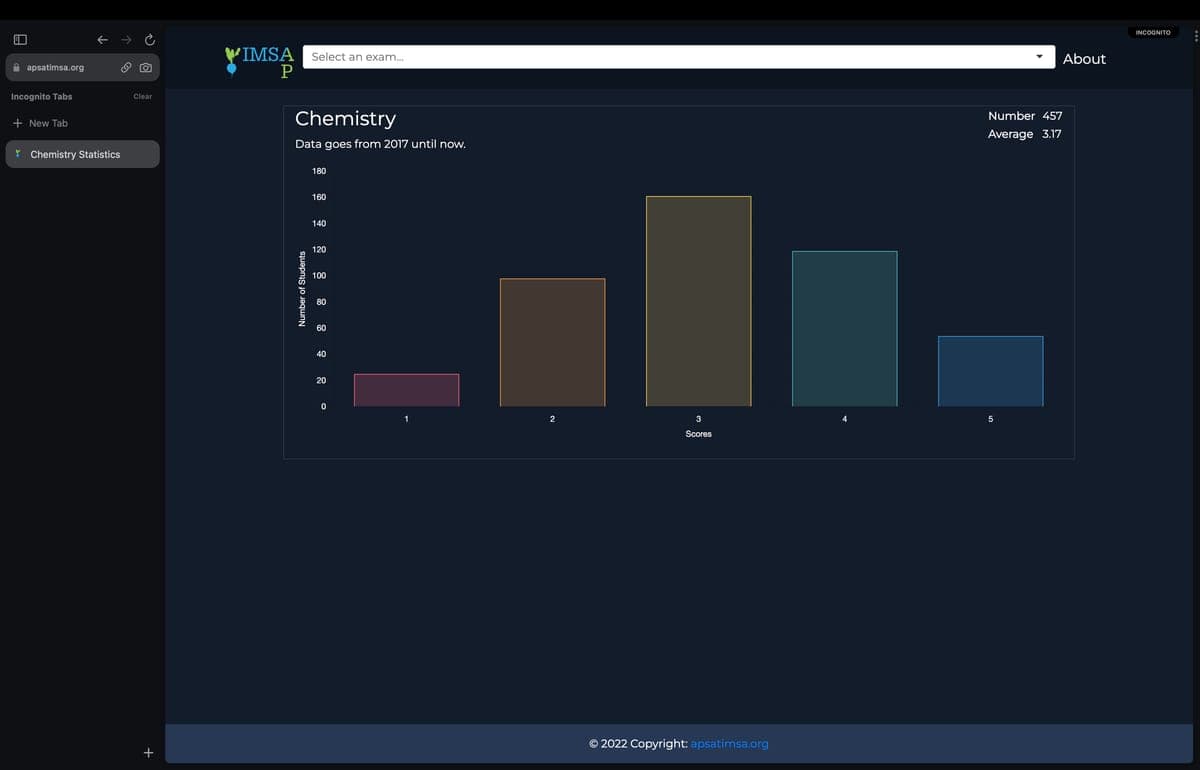Take a screenshot with camera icon

click(x=146, y=68)
